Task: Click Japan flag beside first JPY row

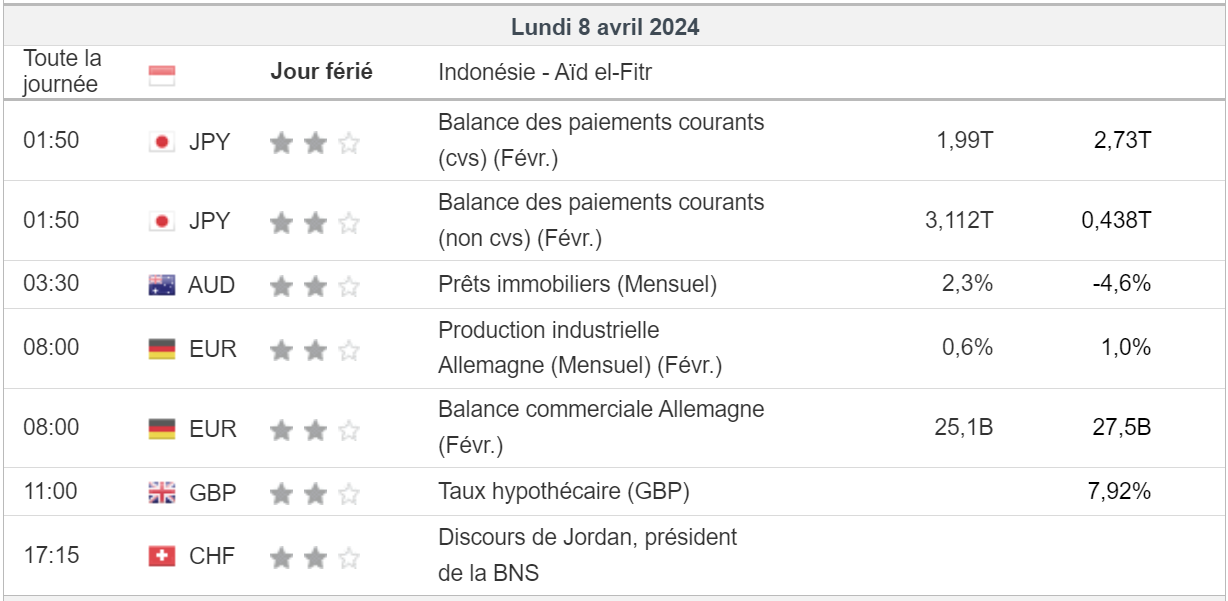Action: click(x=162, y=142)
